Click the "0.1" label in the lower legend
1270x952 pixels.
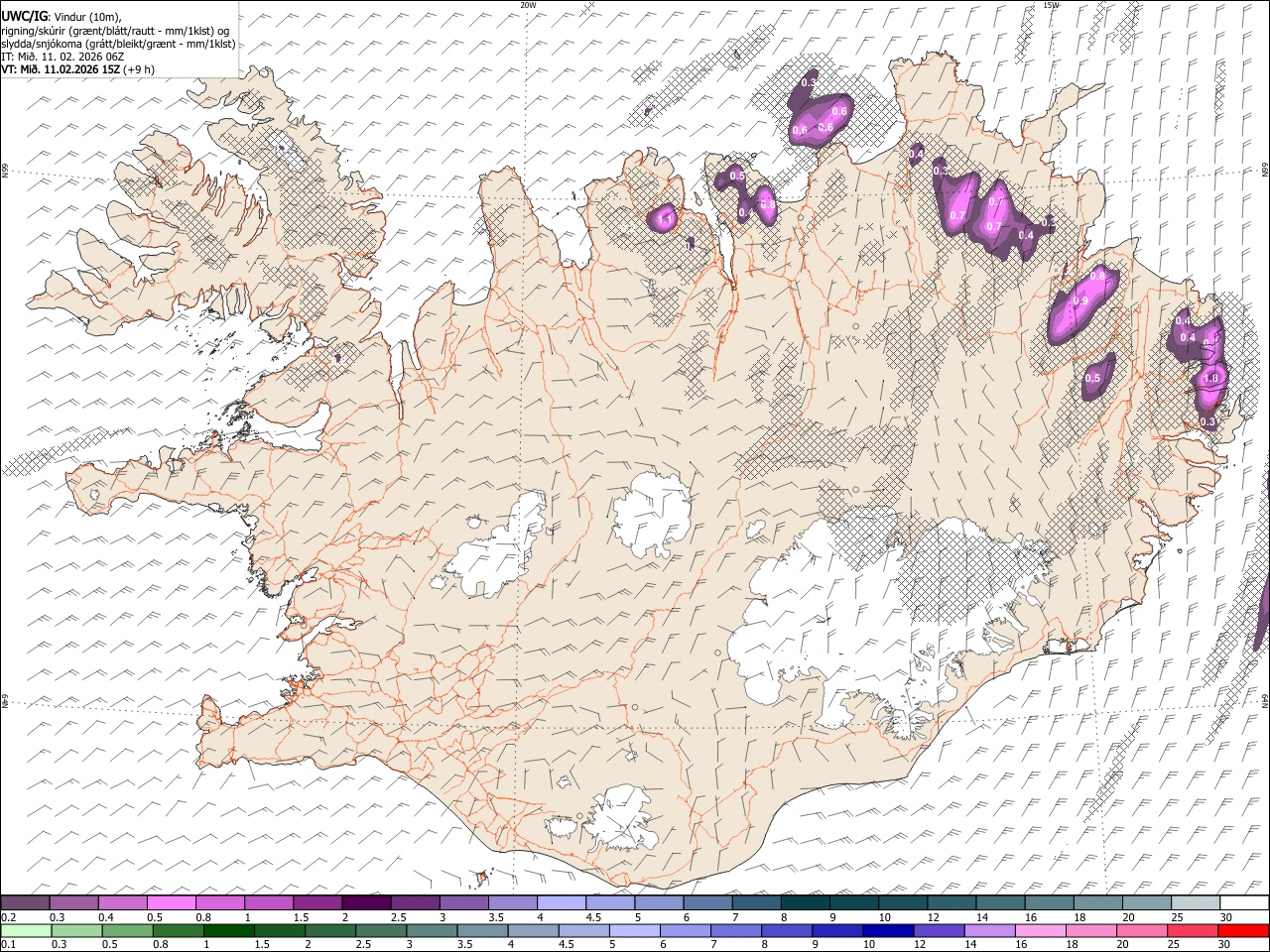click(9, 944)
